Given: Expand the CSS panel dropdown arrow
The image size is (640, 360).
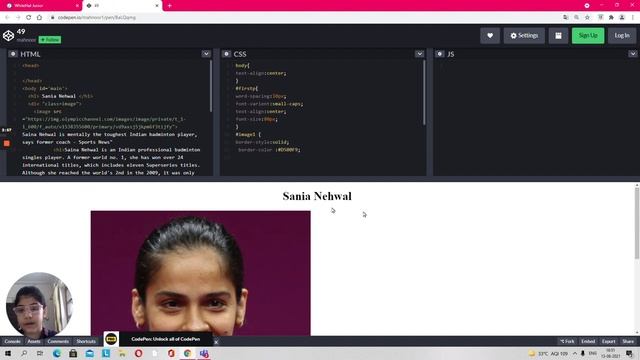Looking at the screenshot, I should pos(419,54).
